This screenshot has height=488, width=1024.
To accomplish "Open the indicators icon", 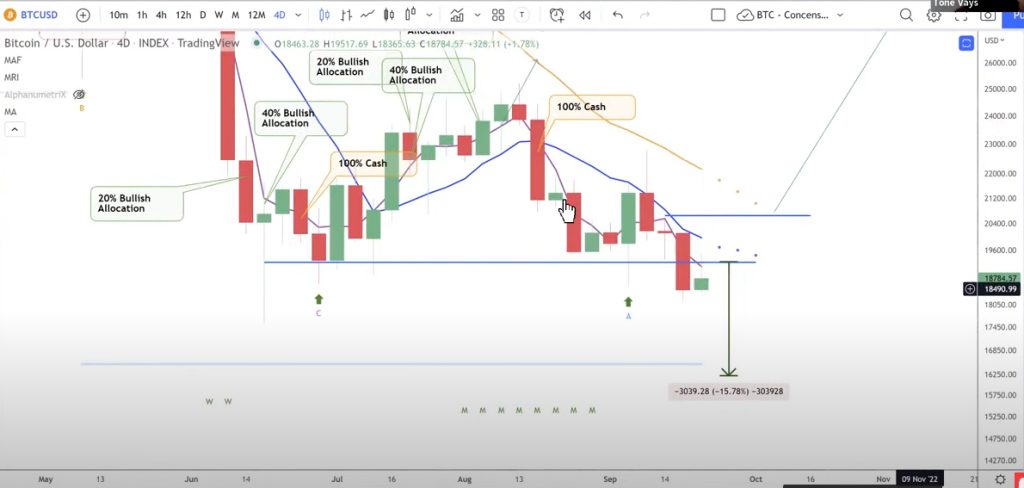I will (x=456, y=14).
